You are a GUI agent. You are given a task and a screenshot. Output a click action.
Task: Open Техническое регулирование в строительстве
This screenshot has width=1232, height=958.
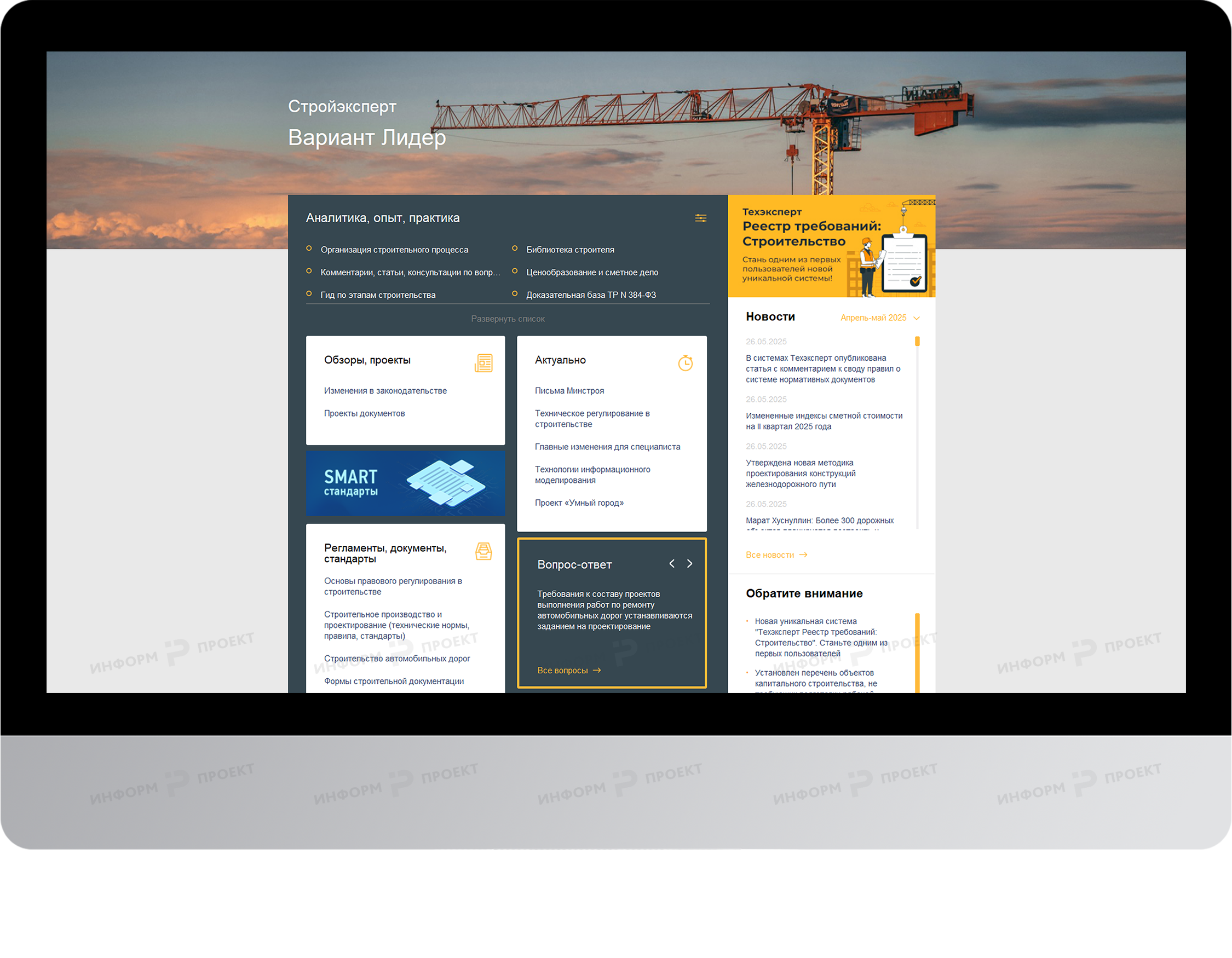[x=592, y=418]
